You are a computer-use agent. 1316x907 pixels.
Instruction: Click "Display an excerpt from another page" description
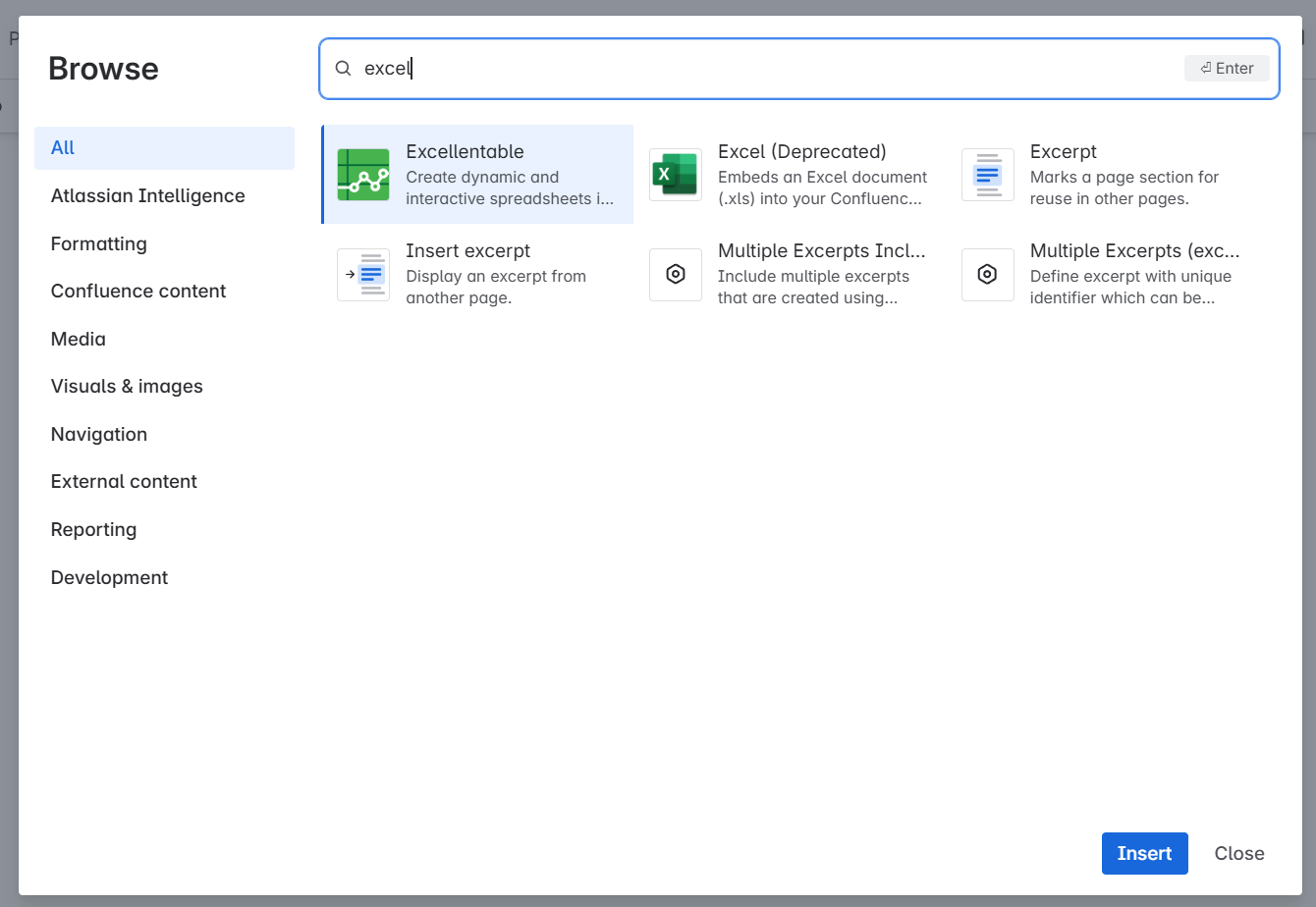tap(496, 287)
